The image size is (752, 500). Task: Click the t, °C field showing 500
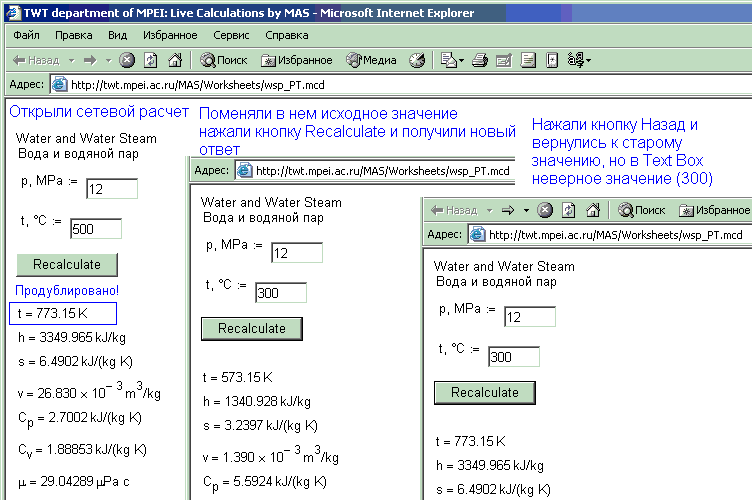pos(96,229)
